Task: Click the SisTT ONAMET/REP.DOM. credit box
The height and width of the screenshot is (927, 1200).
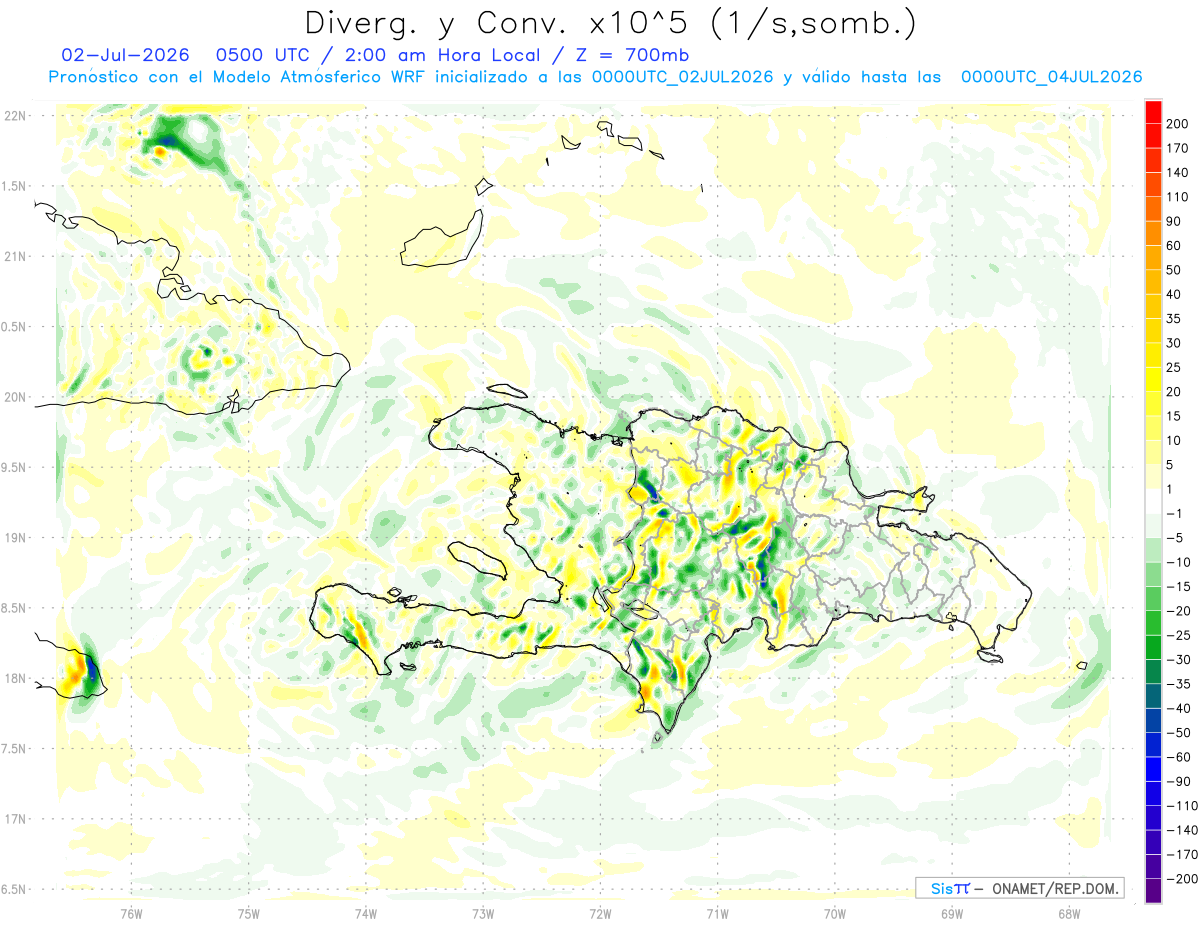Action: (x=1019, y=888)
